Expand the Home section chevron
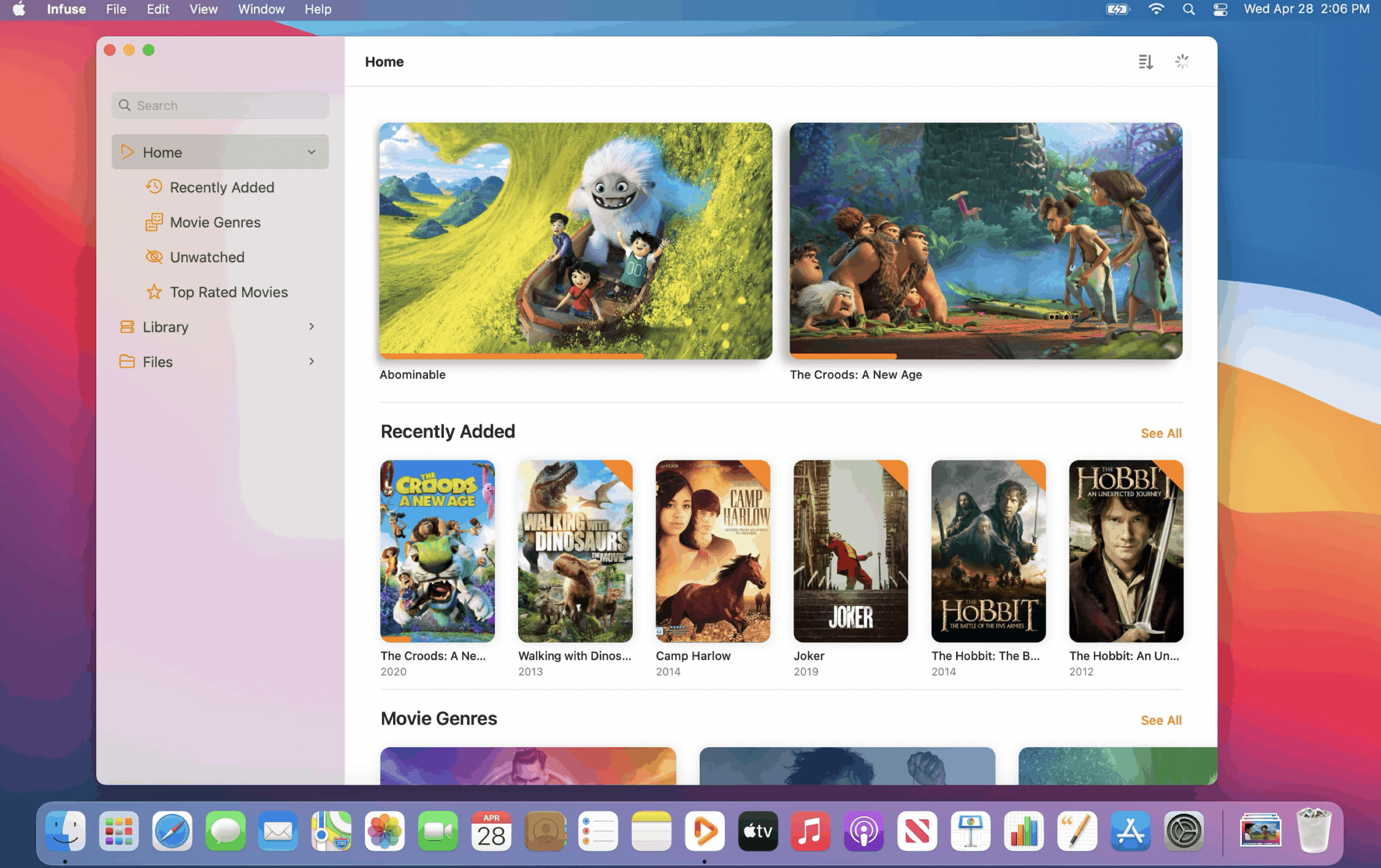The height and width of the screenshot is (868, 1381). [312, 151]
